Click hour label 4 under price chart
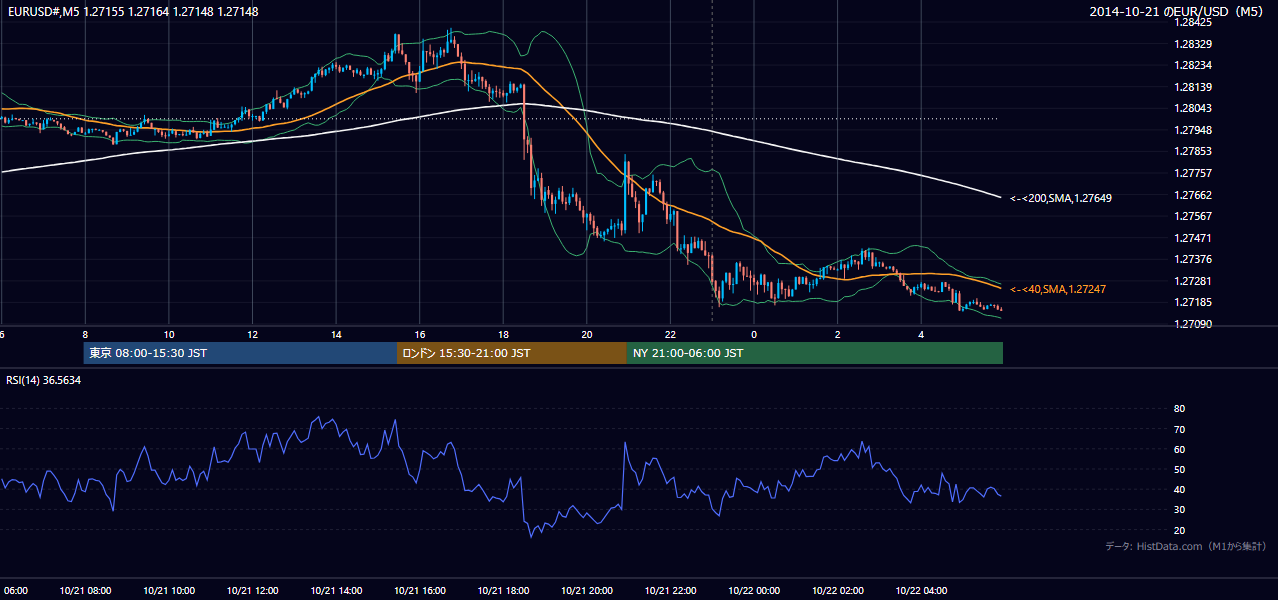This screenshot has width=1278, height=600. tap(921, 334)
